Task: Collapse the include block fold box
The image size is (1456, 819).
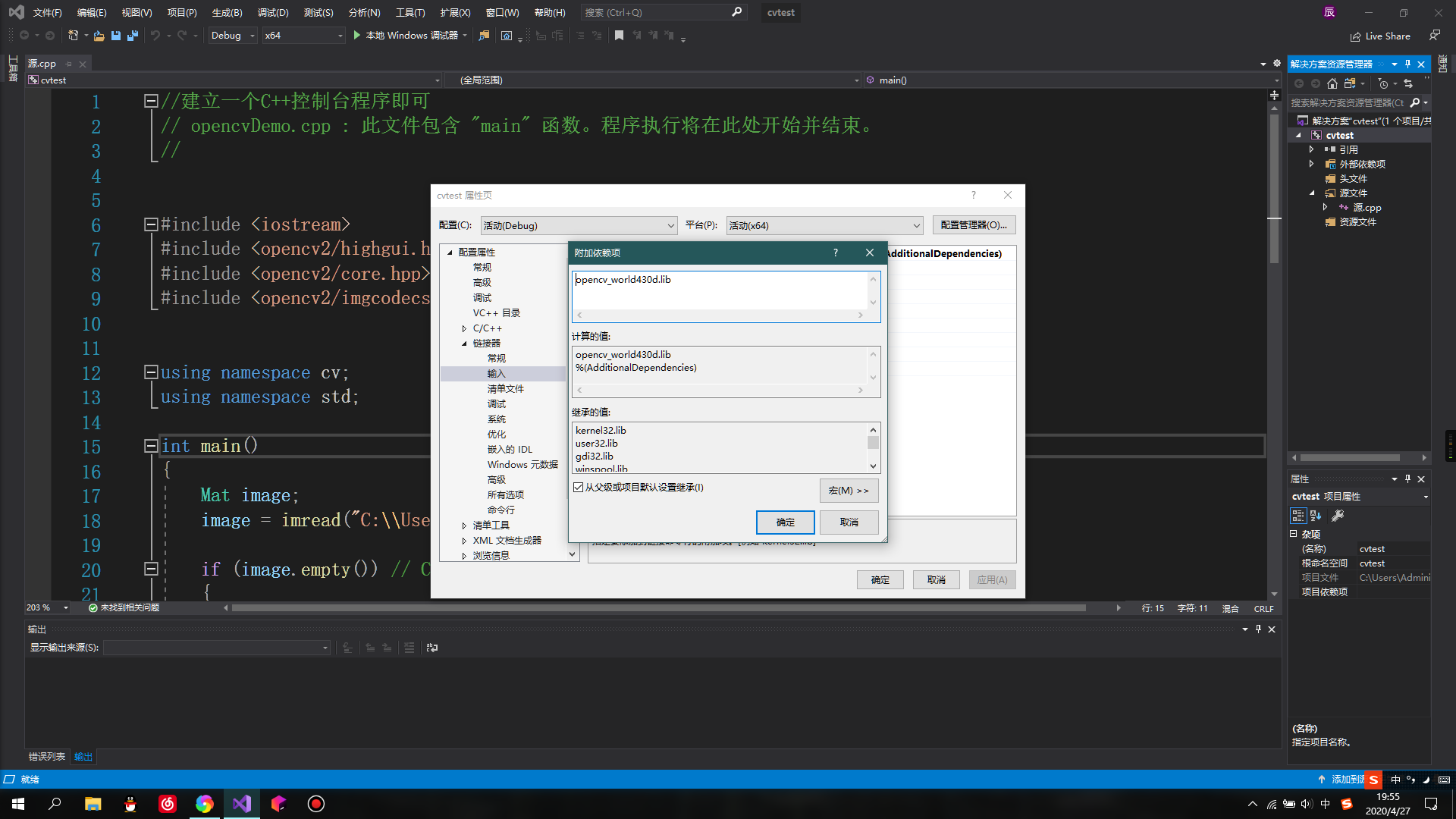Action: point(151,224)
